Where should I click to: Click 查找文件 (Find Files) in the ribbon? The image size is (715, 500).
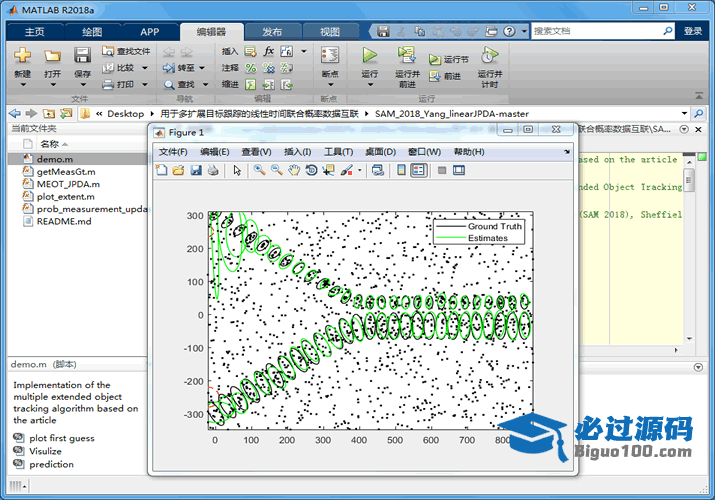point(126,51)
